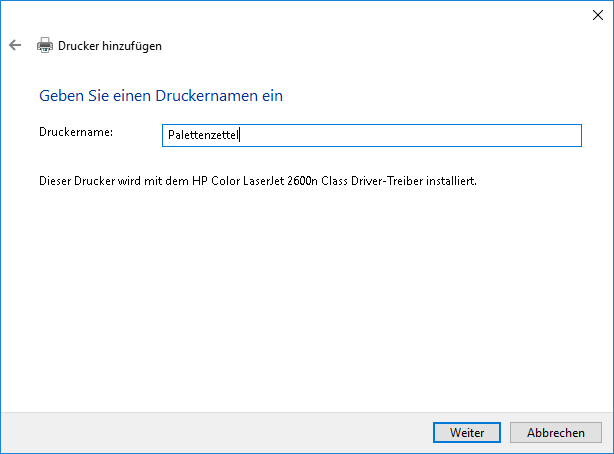Place cursor before the "P" in Palettenzettel
The image size is (614, 454).
coord(167,135)
